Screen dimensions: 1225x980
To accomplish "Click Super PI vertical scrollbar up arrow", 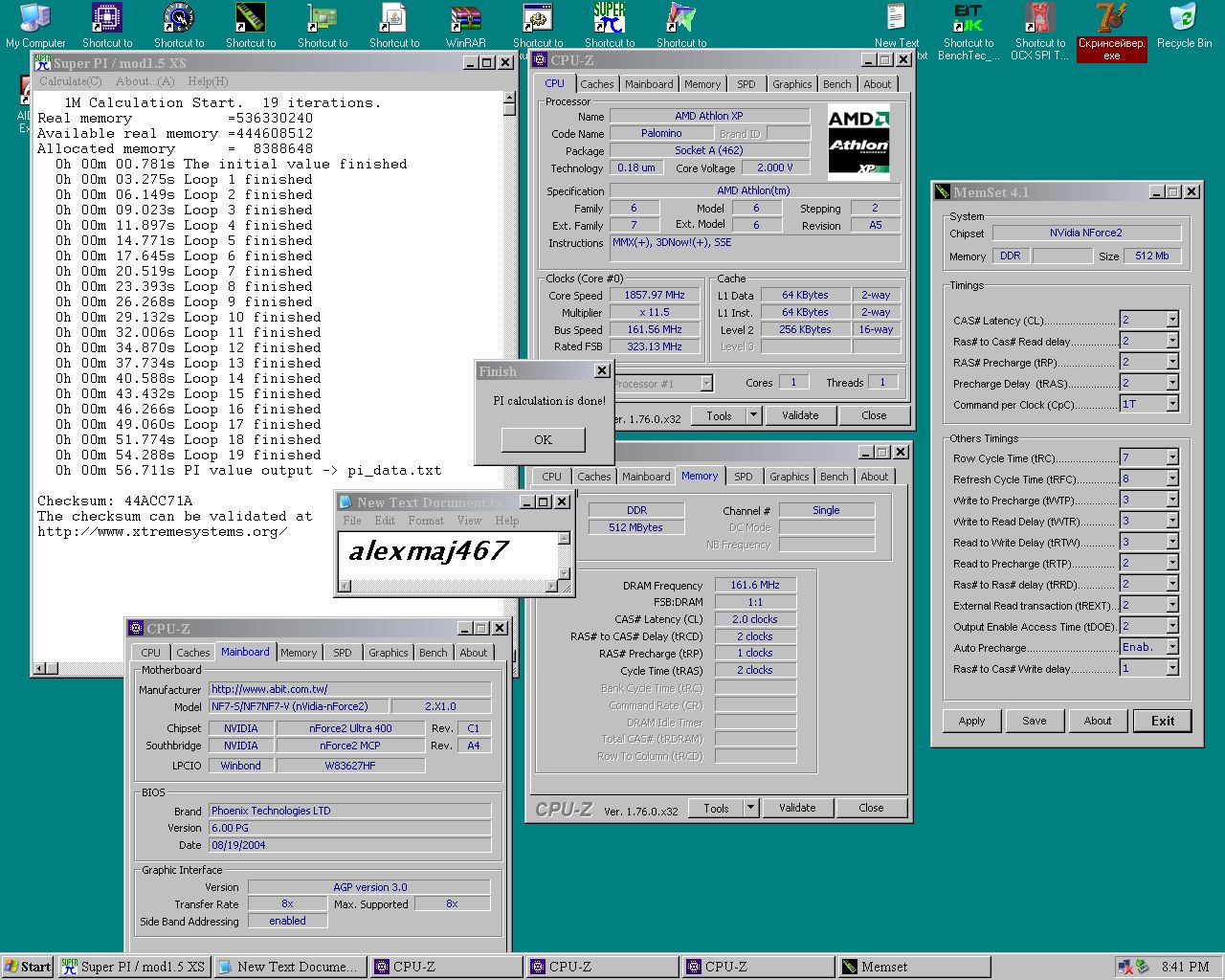I will (x=509, y=100).
